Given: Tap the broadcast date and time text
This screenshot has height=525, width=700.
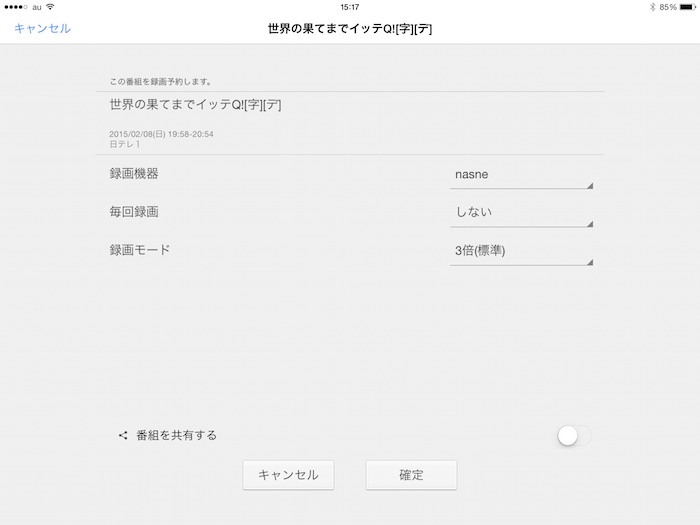Looking at the screenshot, I should (x=161, y=134).
